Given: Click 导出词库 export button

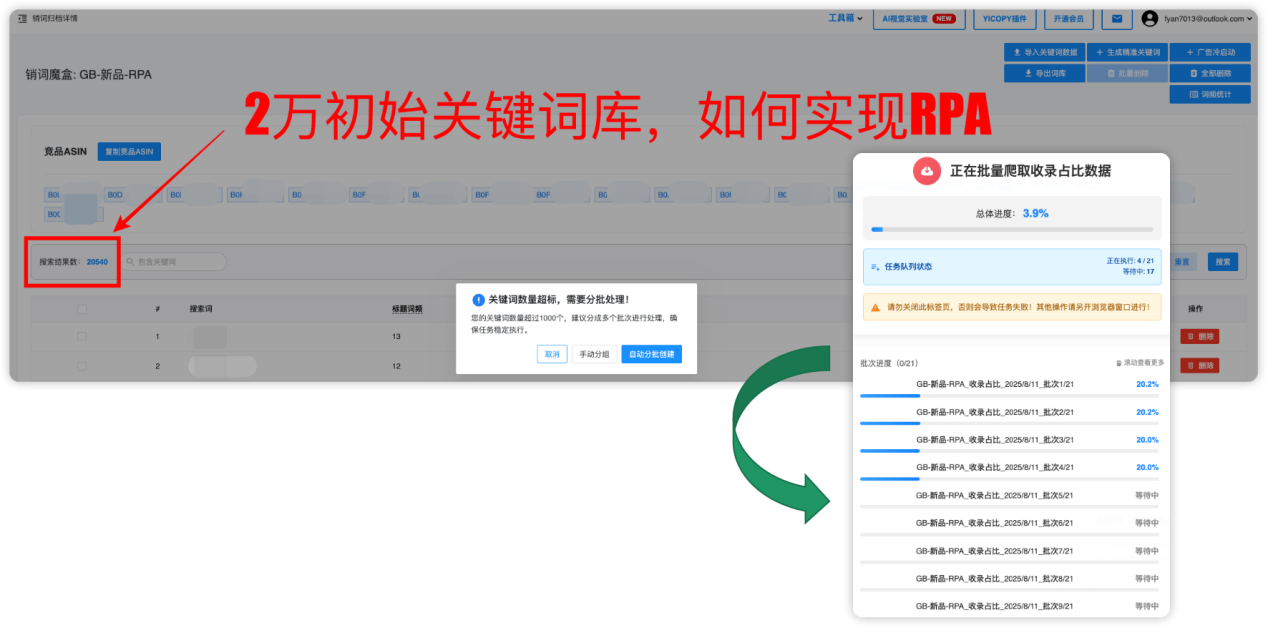Looking at the screenshot, I should tap(1043, 73).
